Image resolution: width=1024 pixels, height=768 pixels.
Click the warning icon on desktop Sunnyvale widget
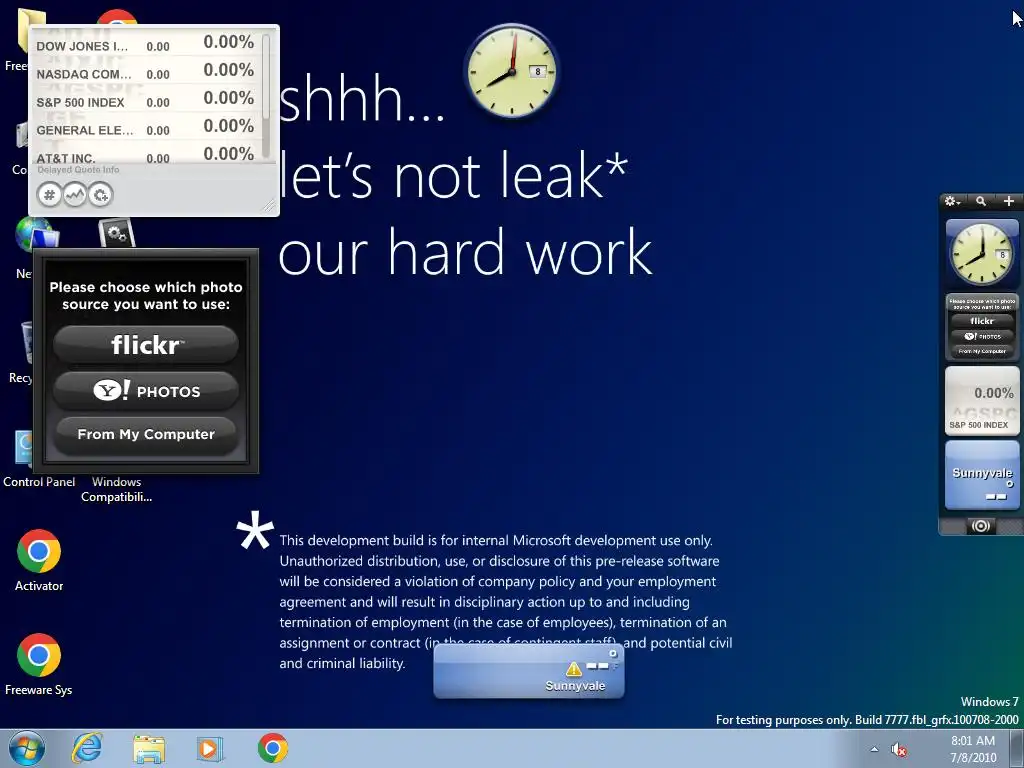click(573, 669)
